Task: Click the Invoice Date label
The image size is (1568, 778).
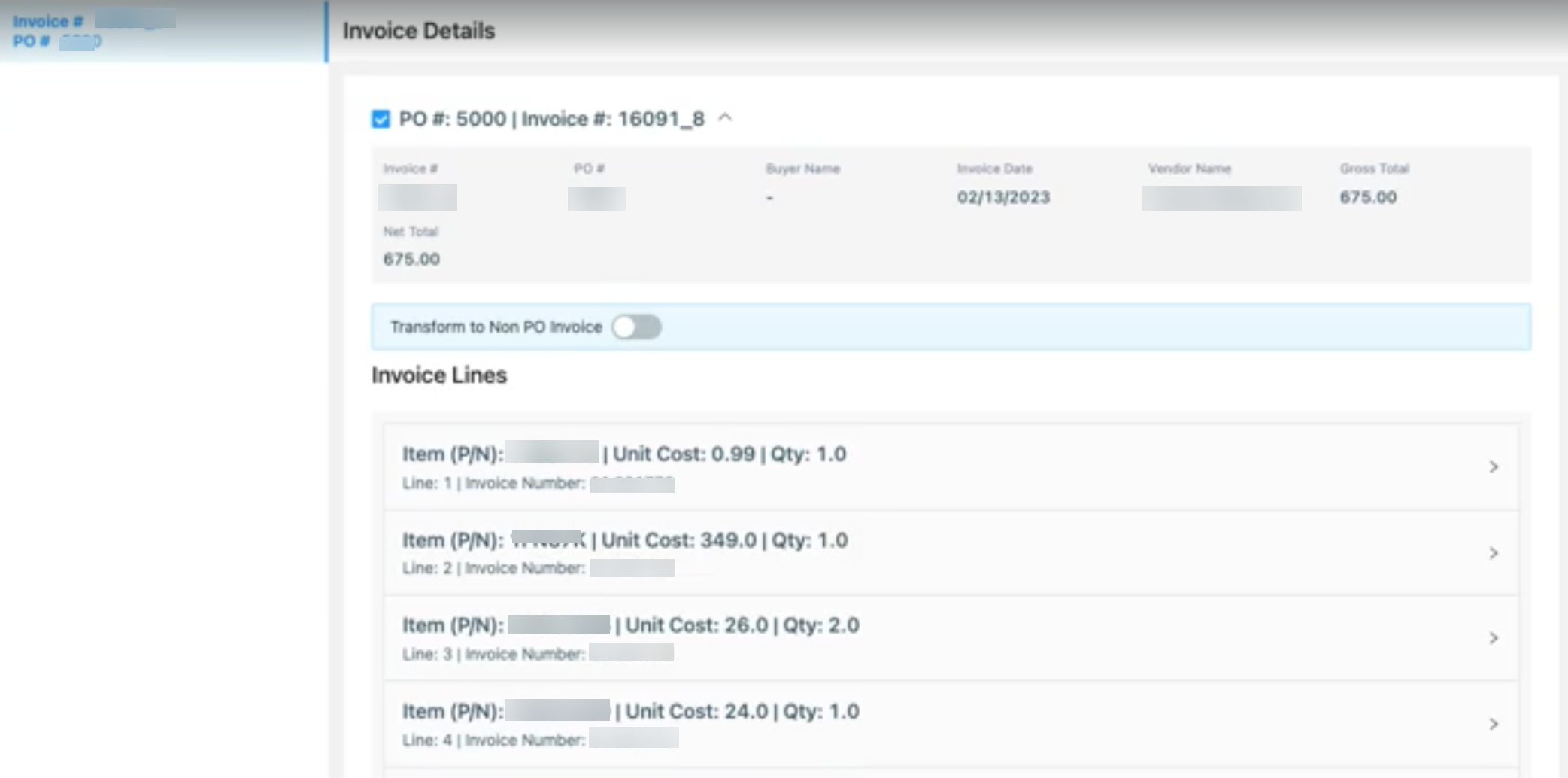Action: point(994,169)
